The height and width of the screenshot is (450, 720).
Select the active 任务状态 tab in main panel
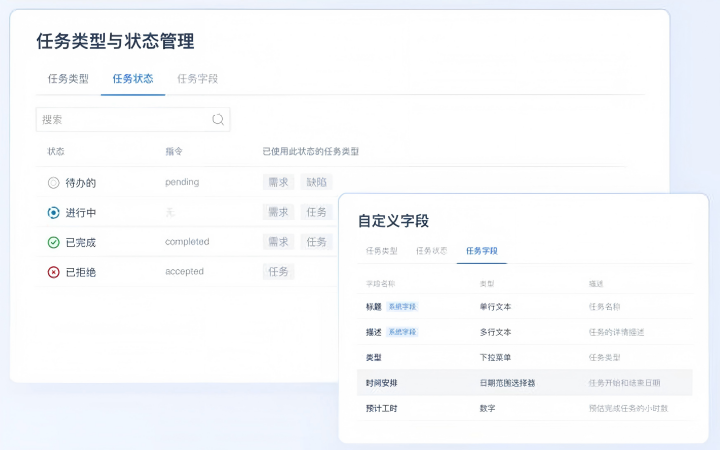tap(133, 78)
